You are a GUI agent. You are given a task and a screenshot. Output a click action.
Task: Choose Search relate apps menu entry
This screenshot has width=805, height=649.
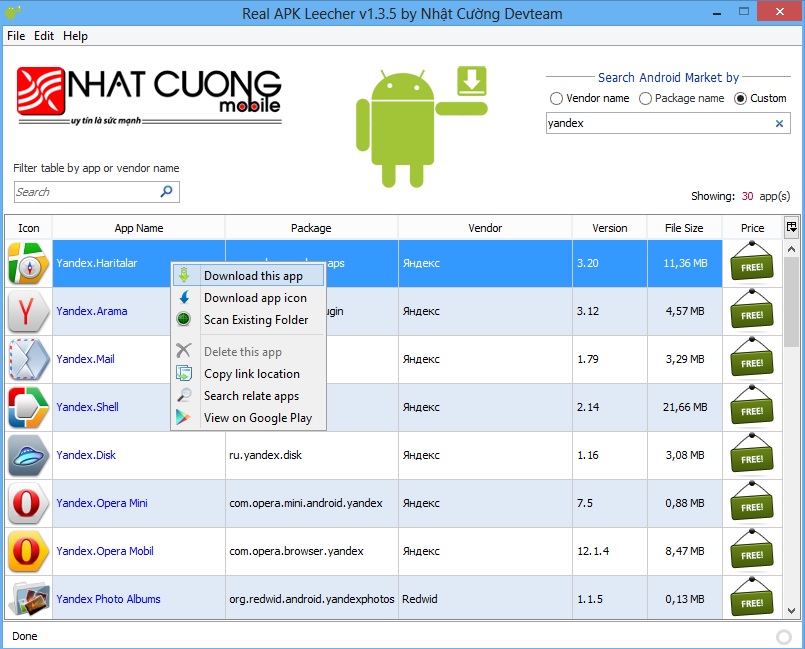pos(248,396)
